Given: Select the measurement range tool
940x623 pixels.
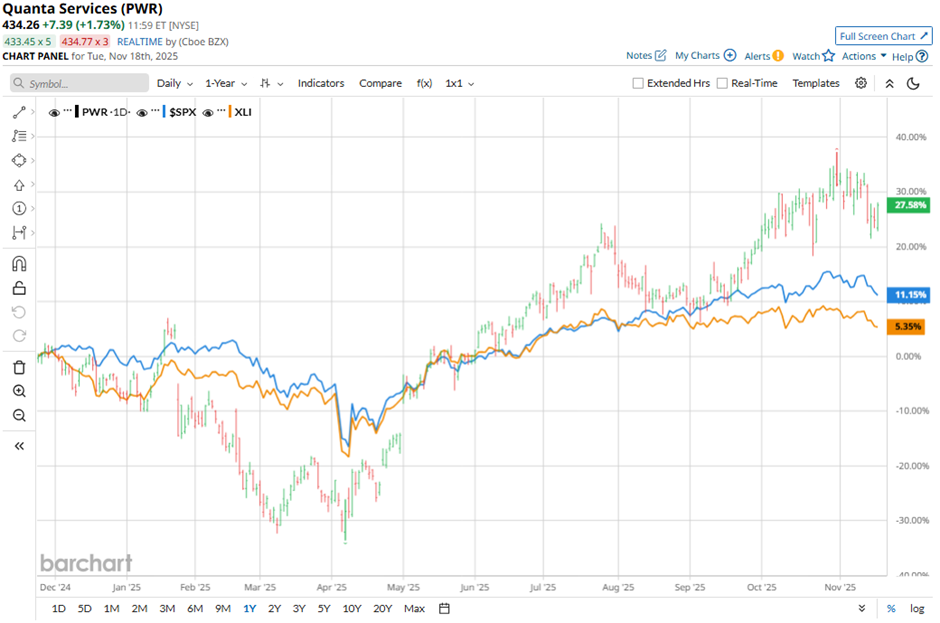Looking at the screenshot, I should pos(19,233).
